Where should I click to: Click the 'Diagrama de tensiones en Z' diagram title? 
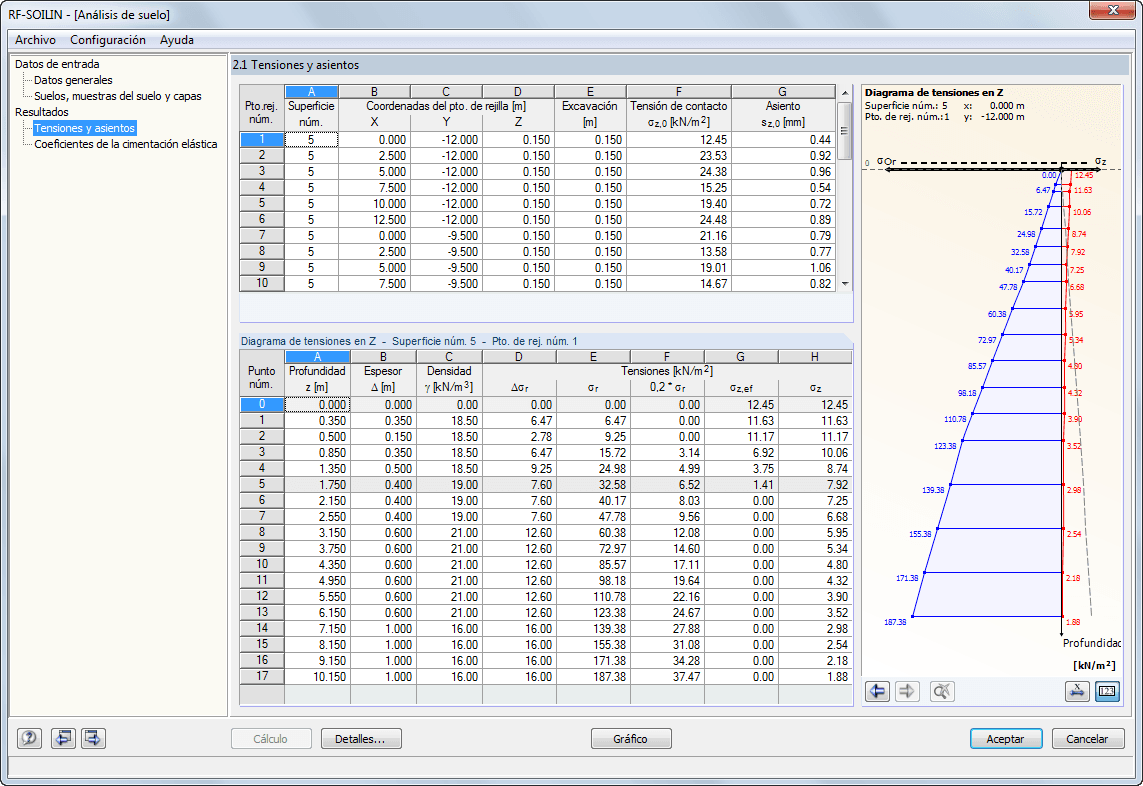click(934, 93)
